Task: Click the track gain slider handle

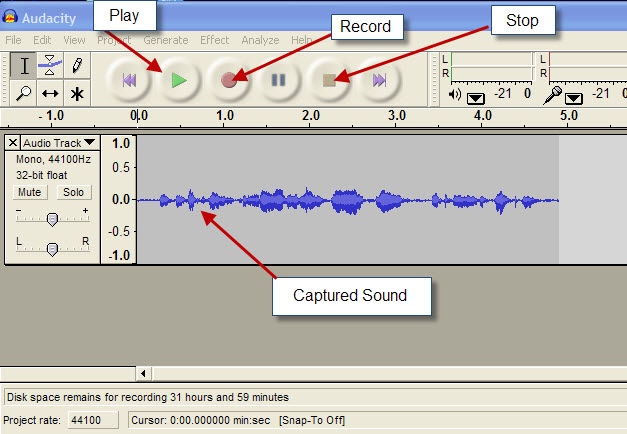Action: [x=52, y=219]
